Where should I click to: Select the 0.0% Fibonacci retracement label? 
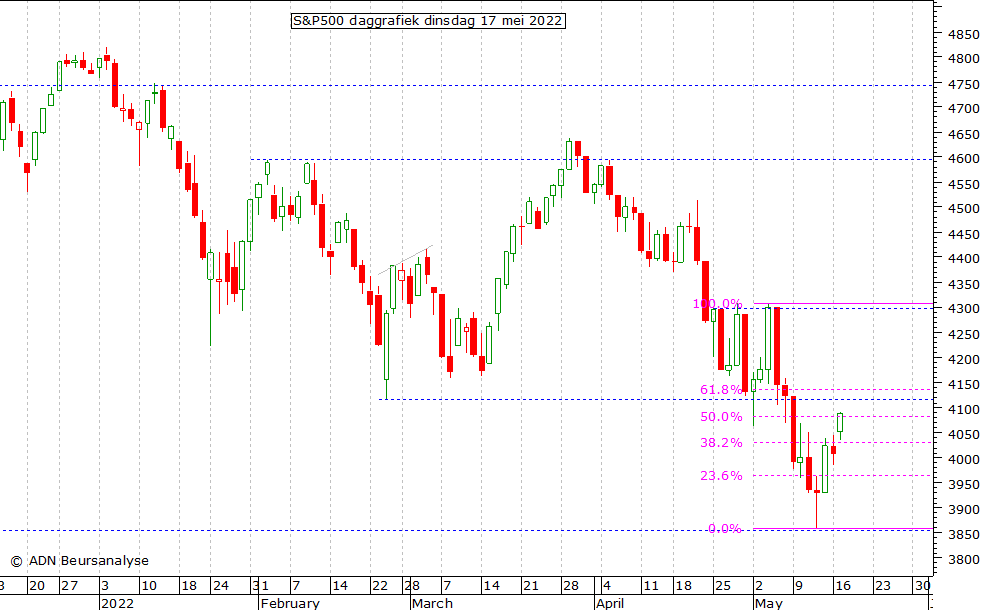(x=725, y=529)
